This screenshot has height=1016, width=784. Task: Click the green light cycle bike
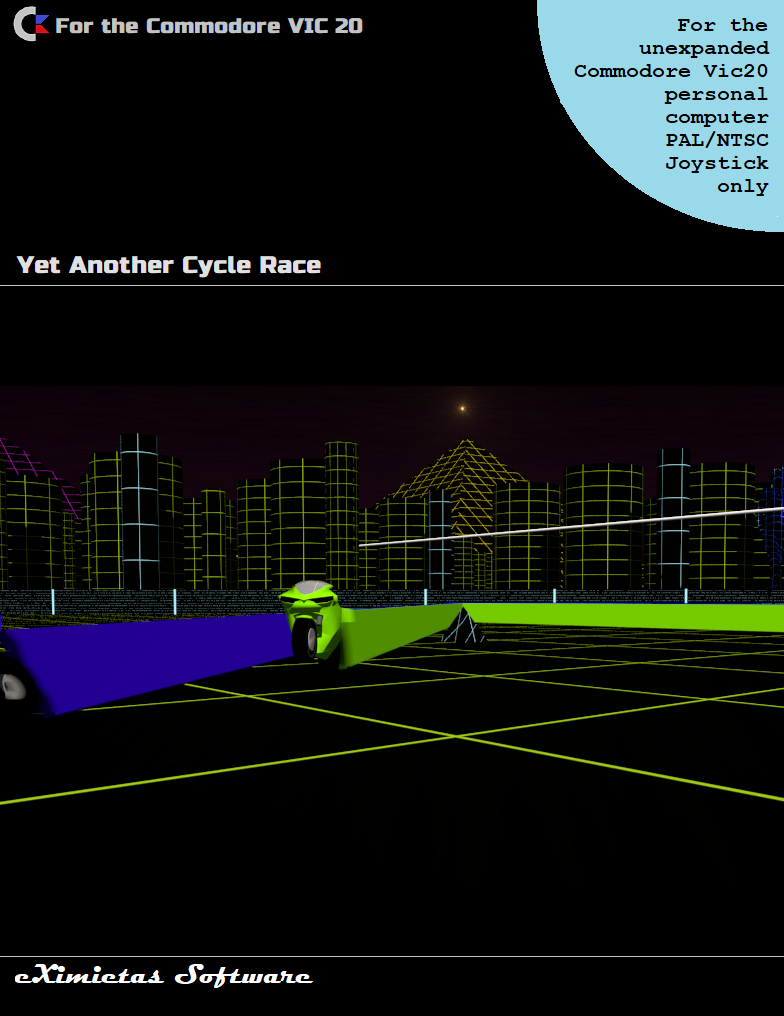[x=312, y=621]
